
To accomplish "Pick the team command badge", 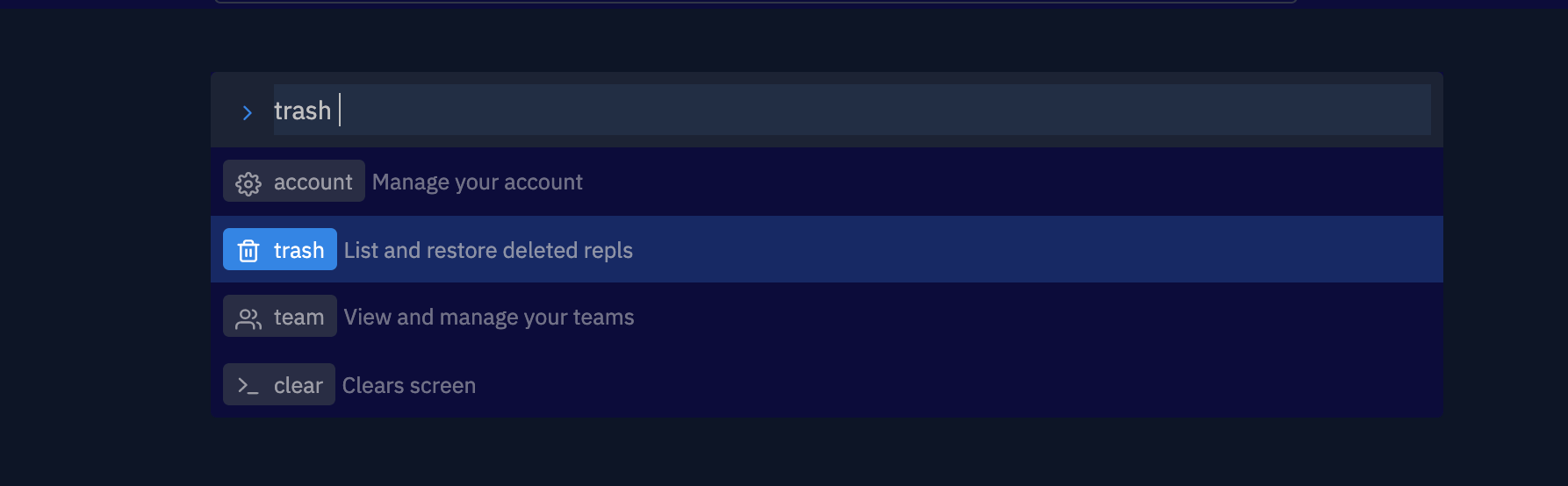I will [280, 316].
